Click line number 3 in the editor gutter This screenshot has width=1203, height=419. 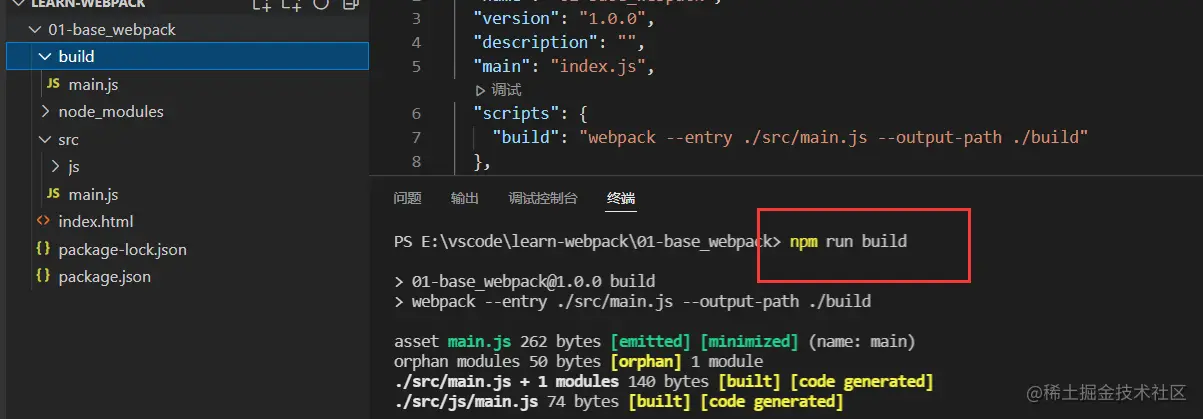click(x=416, y=19)
